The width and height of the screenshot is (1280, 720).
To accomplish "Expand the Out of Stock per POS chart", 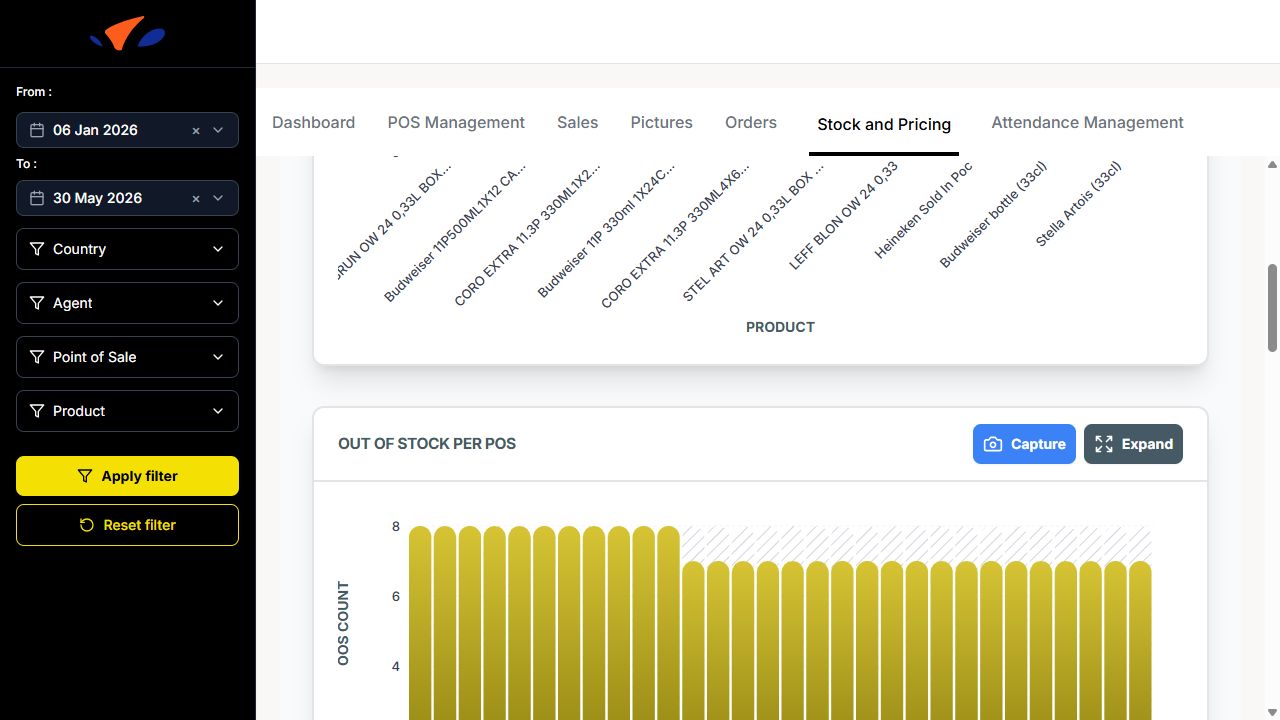I will click(x=1133, y=444).
